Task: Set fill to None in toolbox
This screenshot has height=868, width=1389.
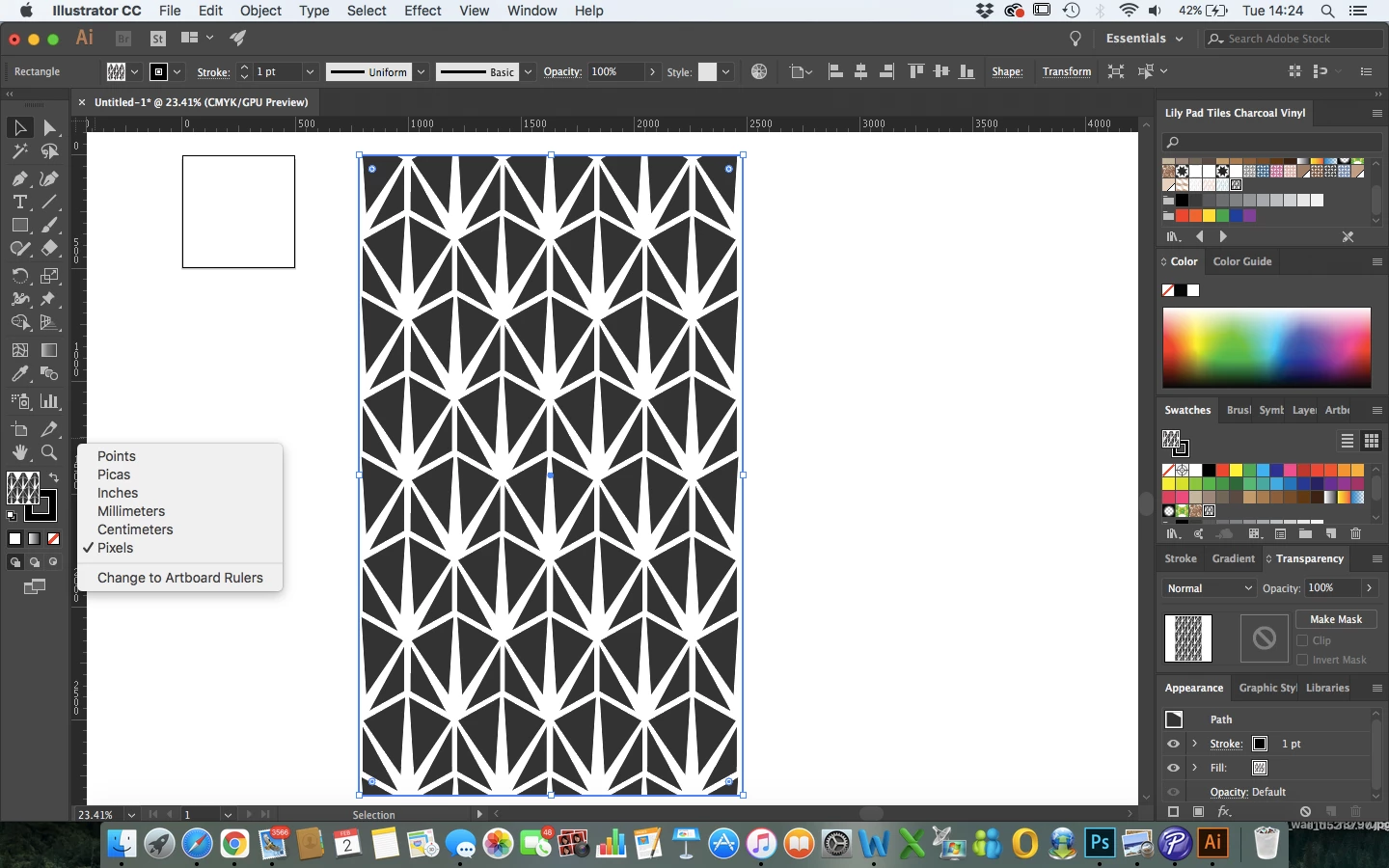Action: click(x=54, y=539)
